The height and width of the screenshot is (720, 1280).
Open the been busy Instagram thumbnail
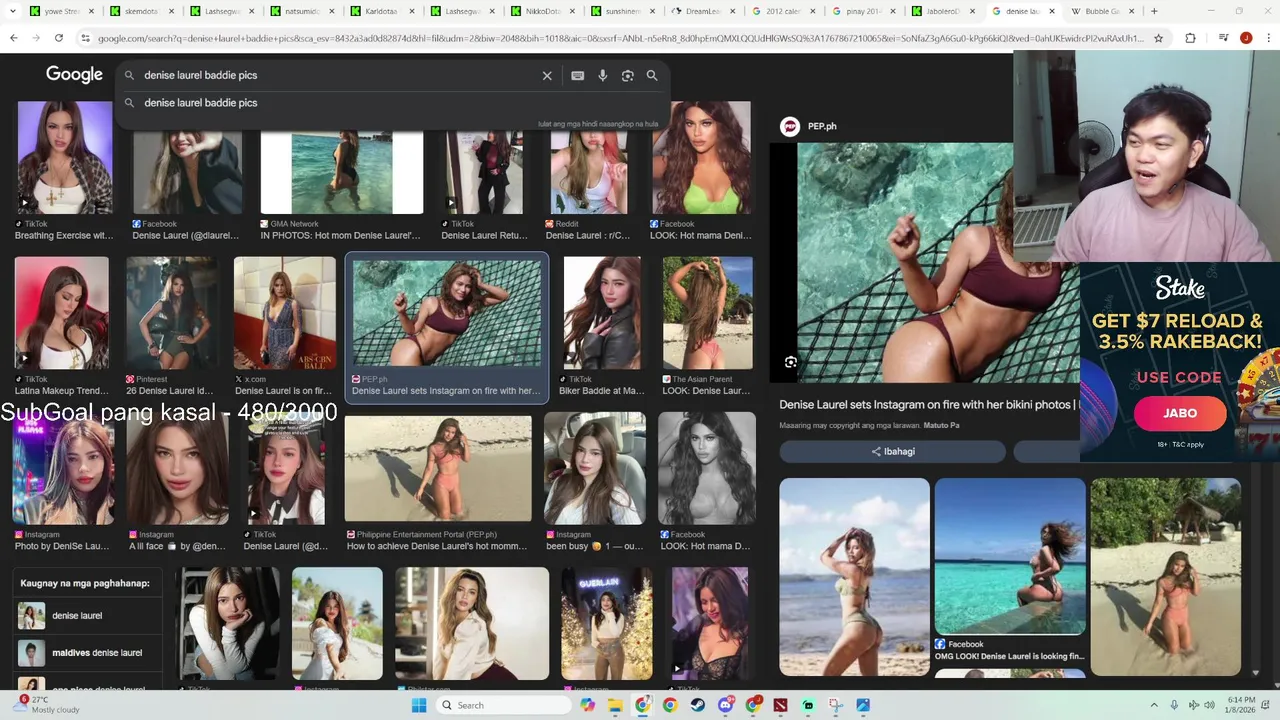tap(595, 468)
